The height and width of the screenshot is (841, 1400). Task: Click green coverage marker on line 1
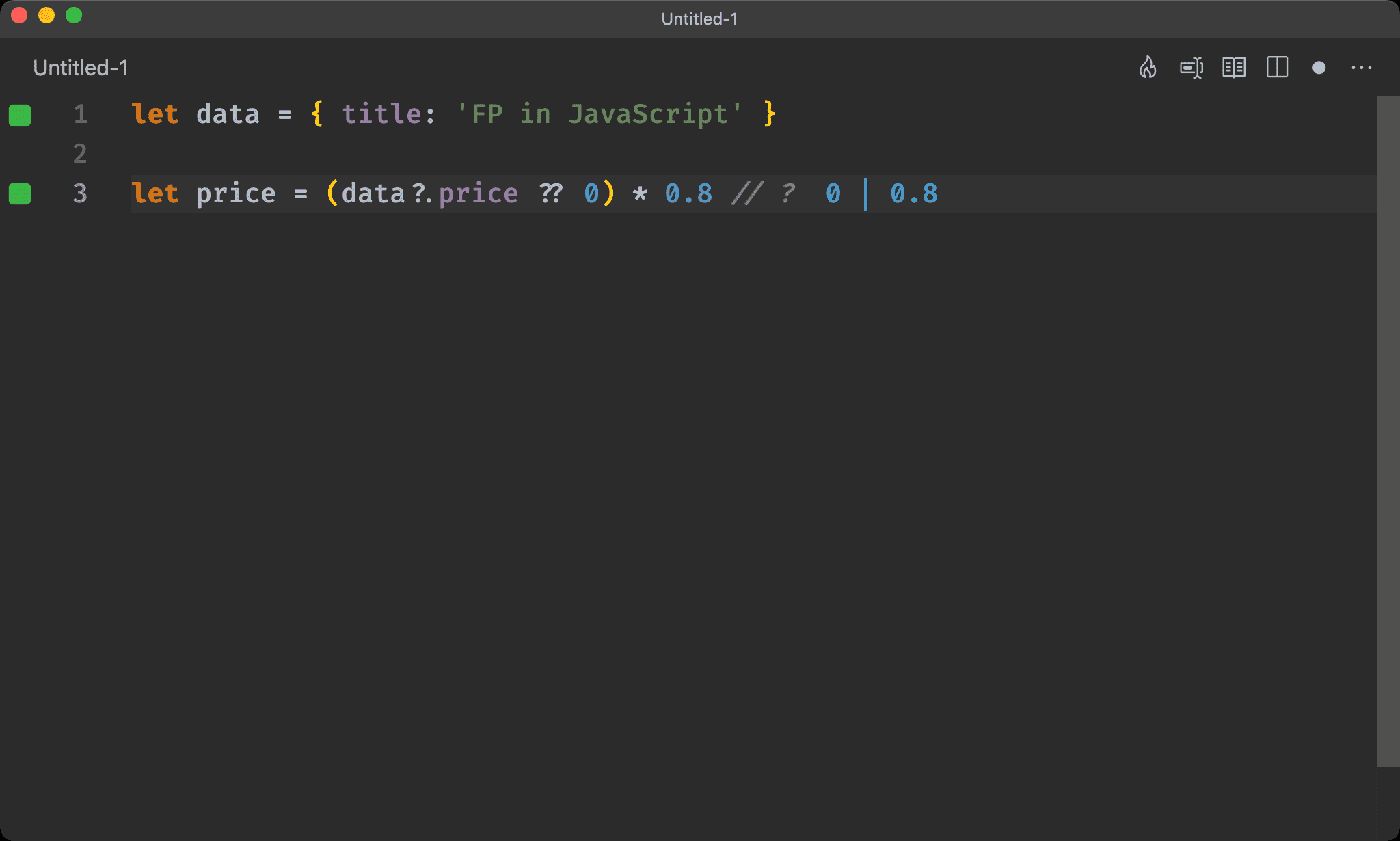tap(20, 115)
